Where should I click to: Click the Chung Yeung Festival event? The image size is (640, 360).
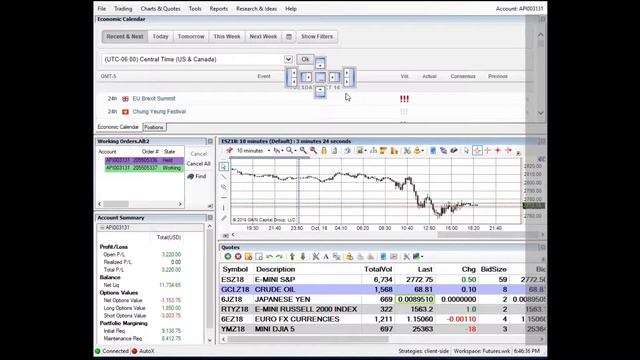pyautogui.click(x=159, y=111)
